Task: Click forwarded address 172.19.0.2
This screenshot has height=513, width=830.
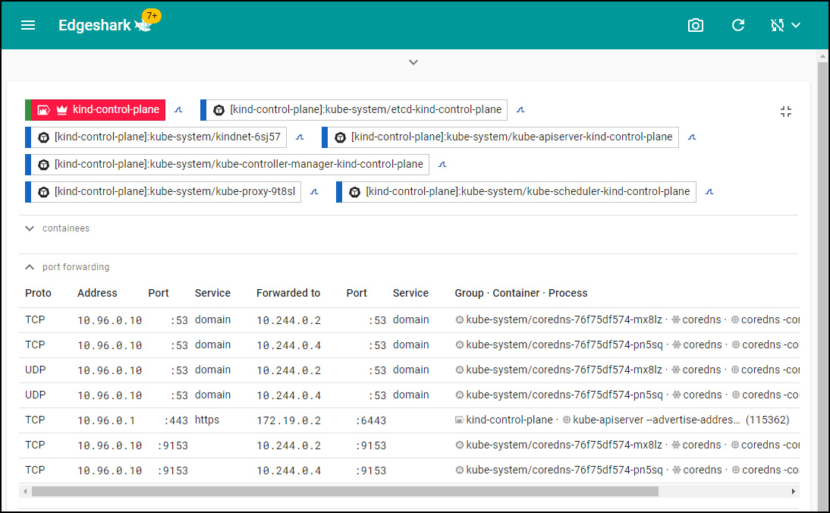Action: pyautogui.click(x=288, y=420)
